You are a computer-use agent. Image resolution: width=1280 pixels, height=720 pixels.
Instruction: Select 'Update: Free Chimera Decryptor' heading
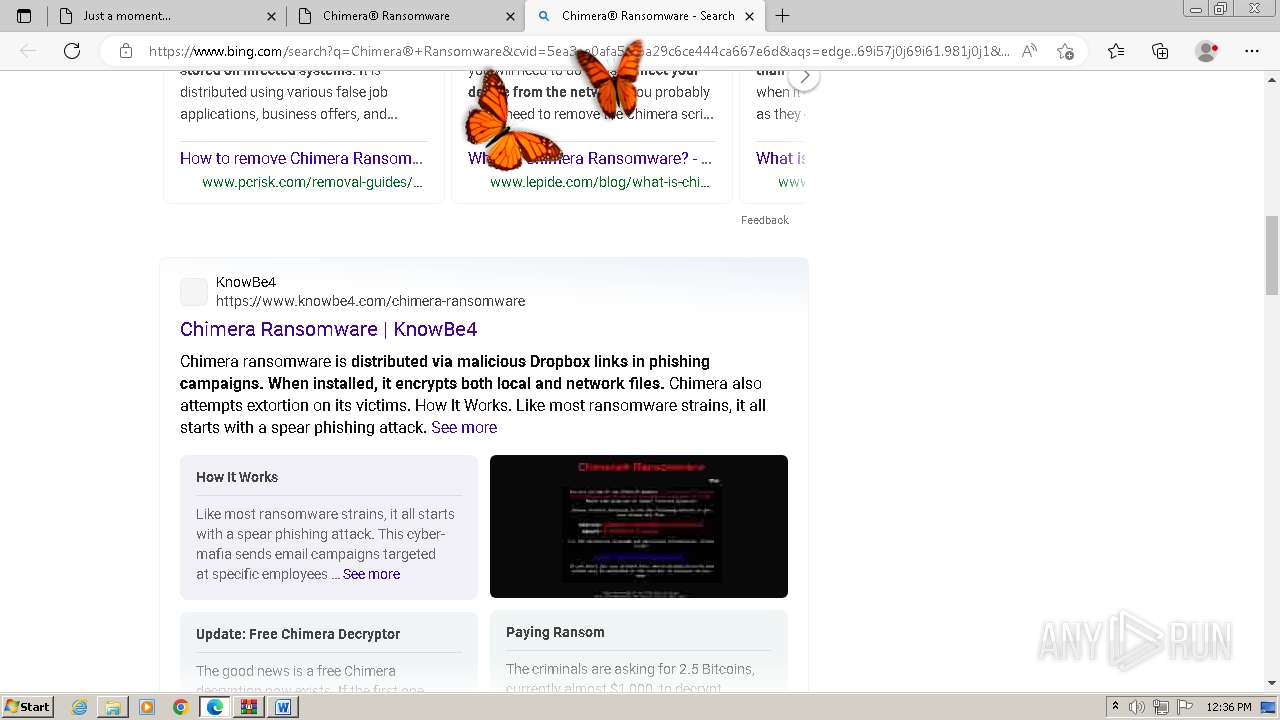(298, 634)
